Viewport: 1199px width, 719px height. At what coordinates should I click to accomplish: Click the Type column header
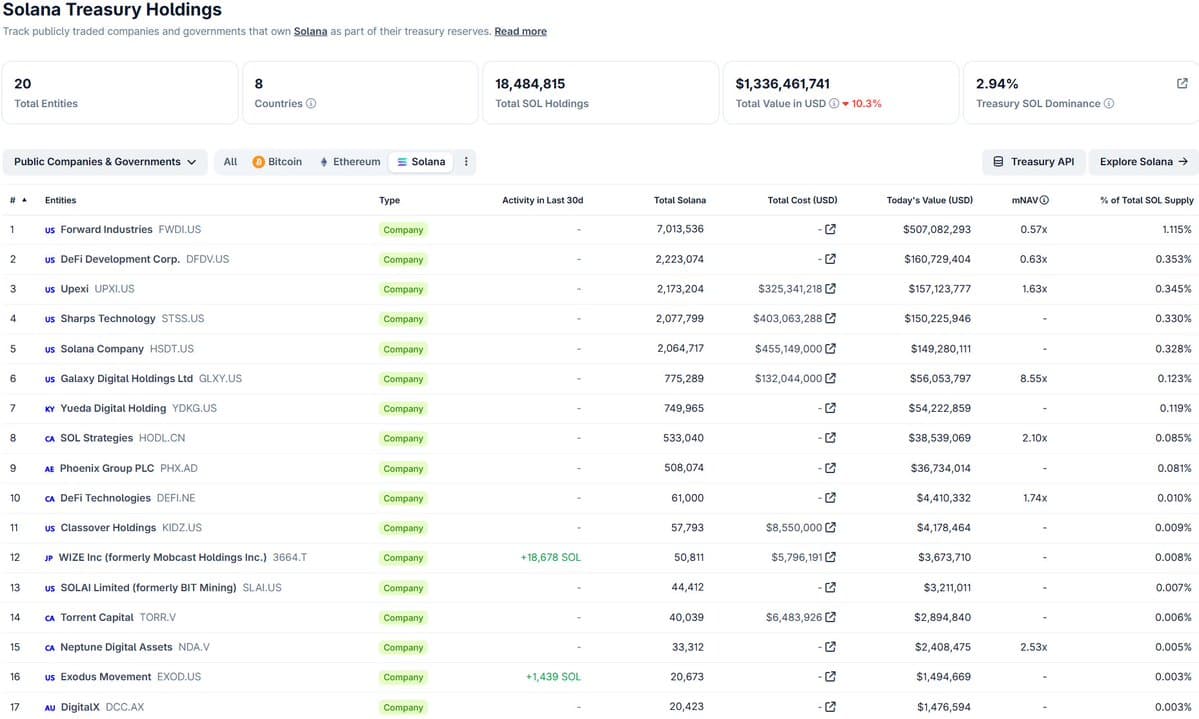tap(389, 200)
